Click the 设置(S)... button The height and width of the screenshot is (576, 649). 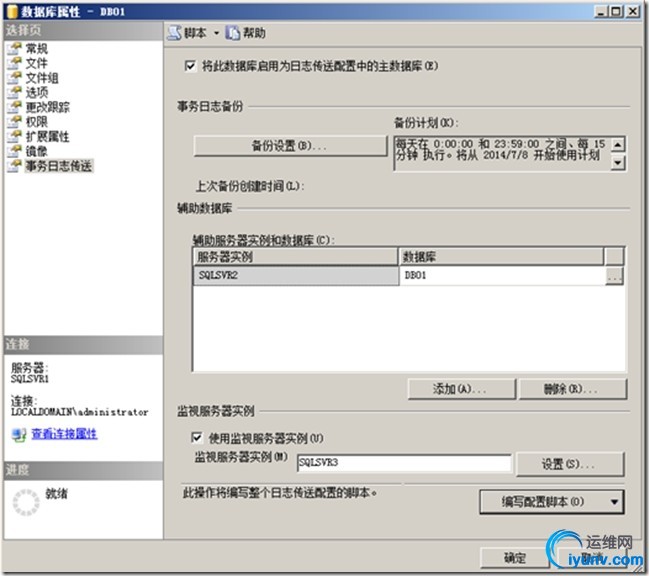tap(570, 464)
